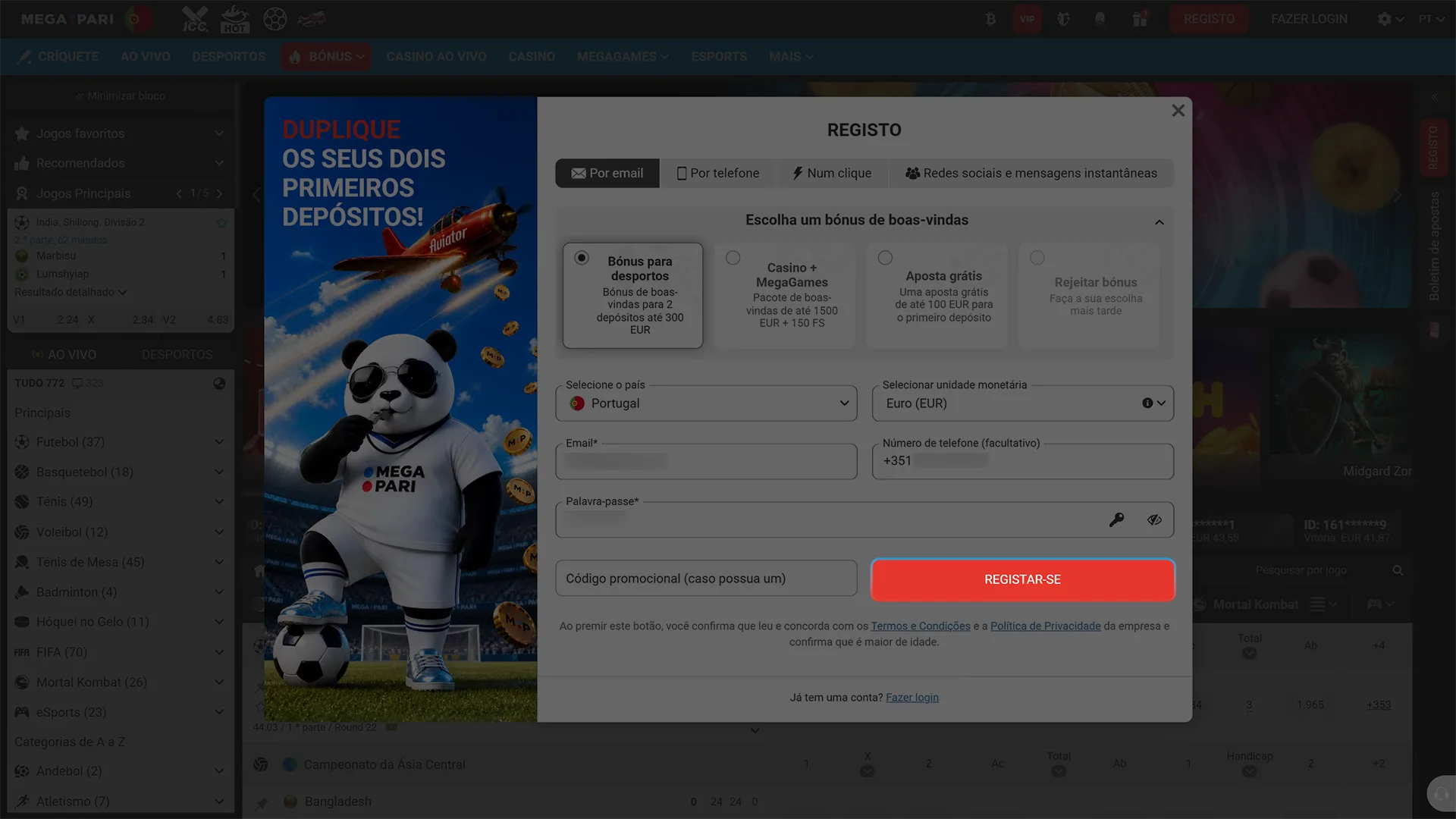The height and width of the screenshot is (819, 1456).
Task: Open Redes sociais e mensagens instantâneas tab
Action: point(1031,173)
